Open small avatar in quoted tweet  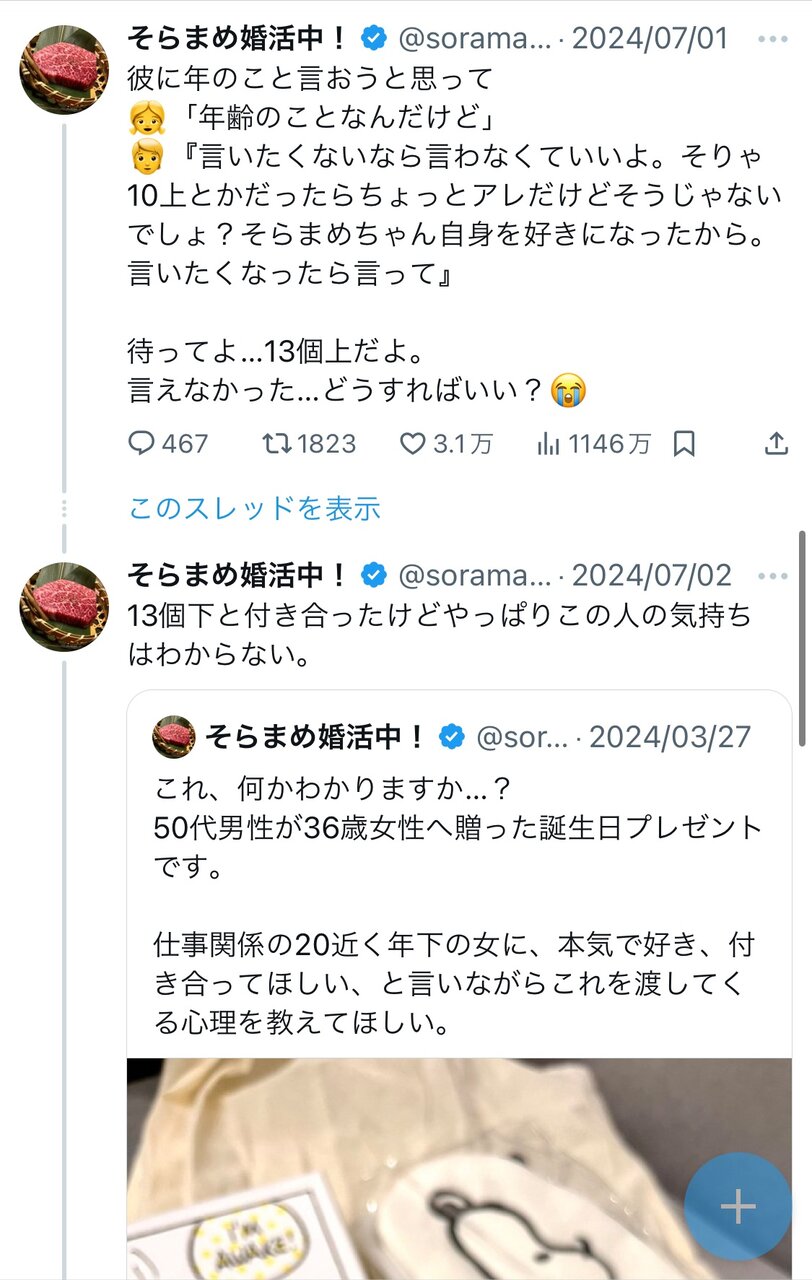tap(174, 737)
